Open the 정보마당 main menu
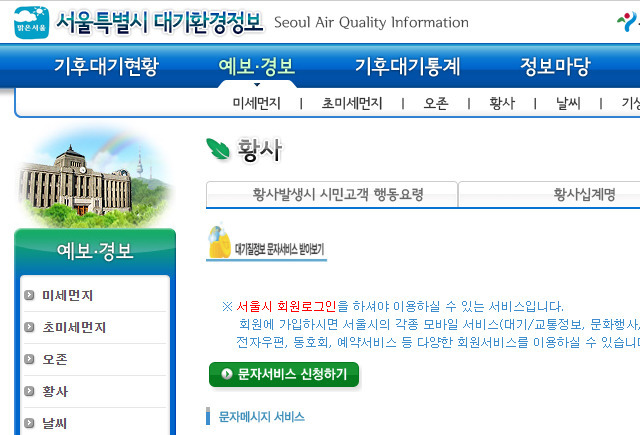Viewport: 640px width, 435px height. (x=555, y=66)
